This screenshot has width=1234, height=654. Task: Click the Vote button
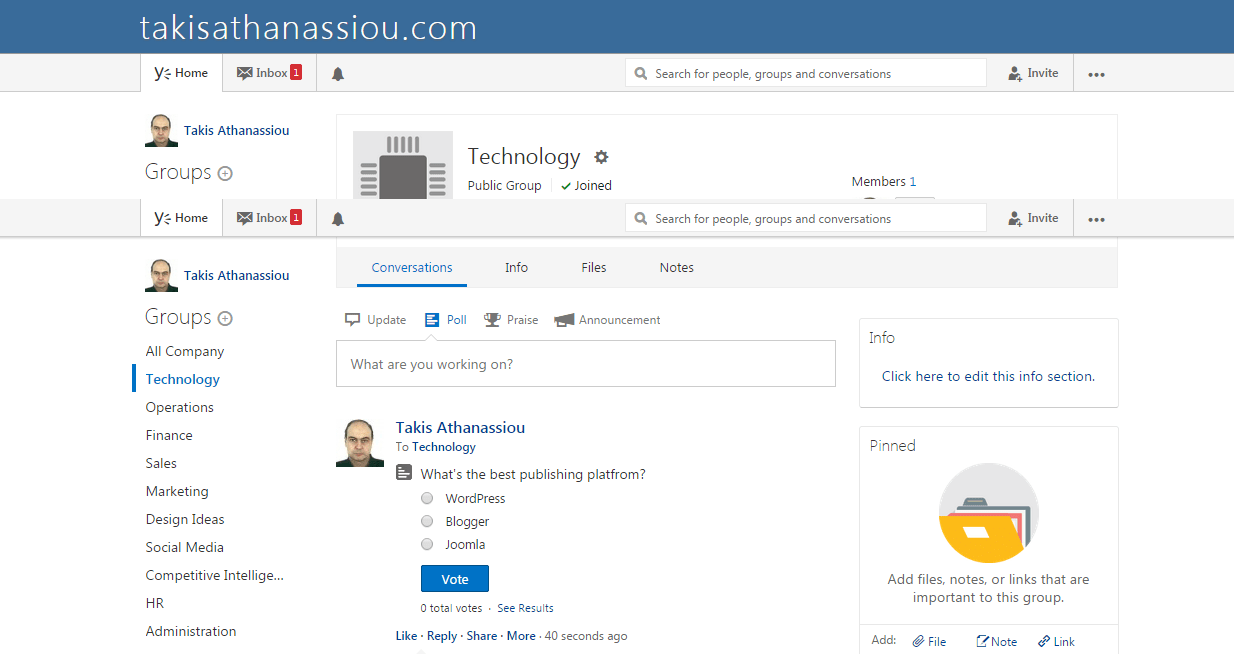click(x=455, y=579)
